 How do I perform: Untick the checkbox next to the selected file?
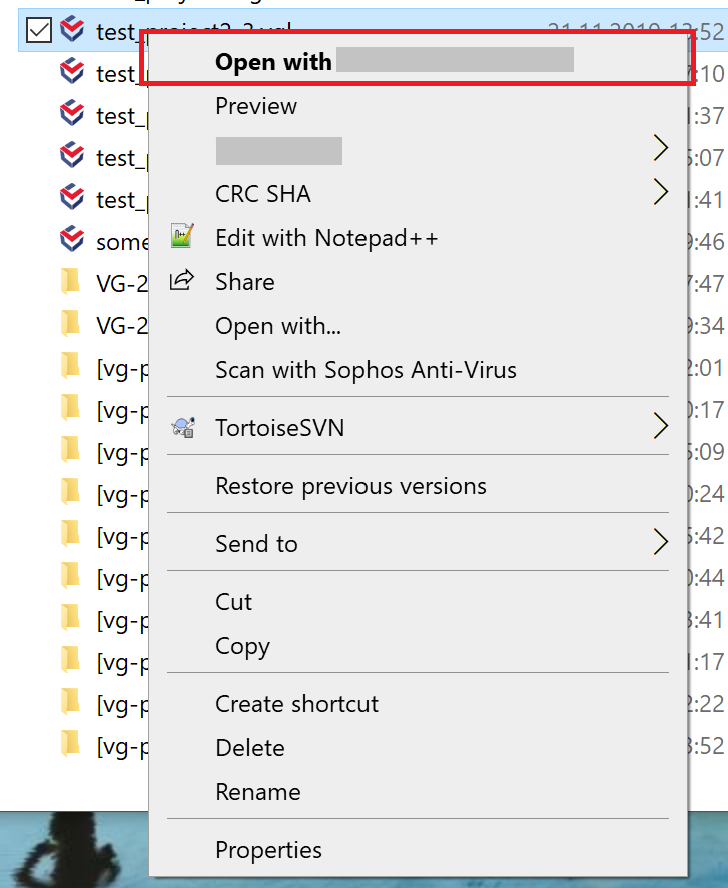37,30
